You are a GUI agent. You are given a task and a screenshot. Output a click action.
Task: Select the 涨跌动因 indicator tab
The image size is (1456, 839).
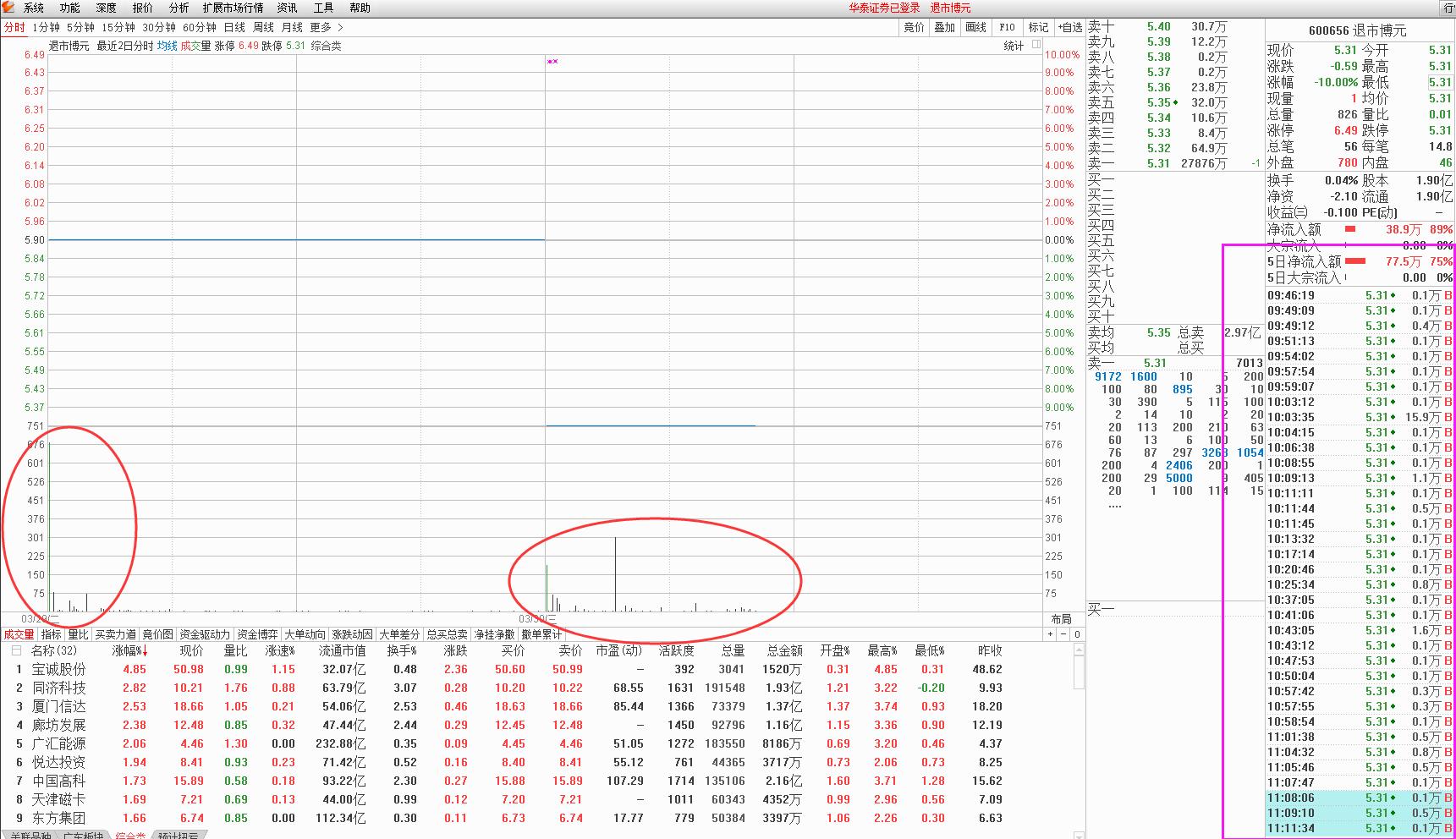click(352, 634)
